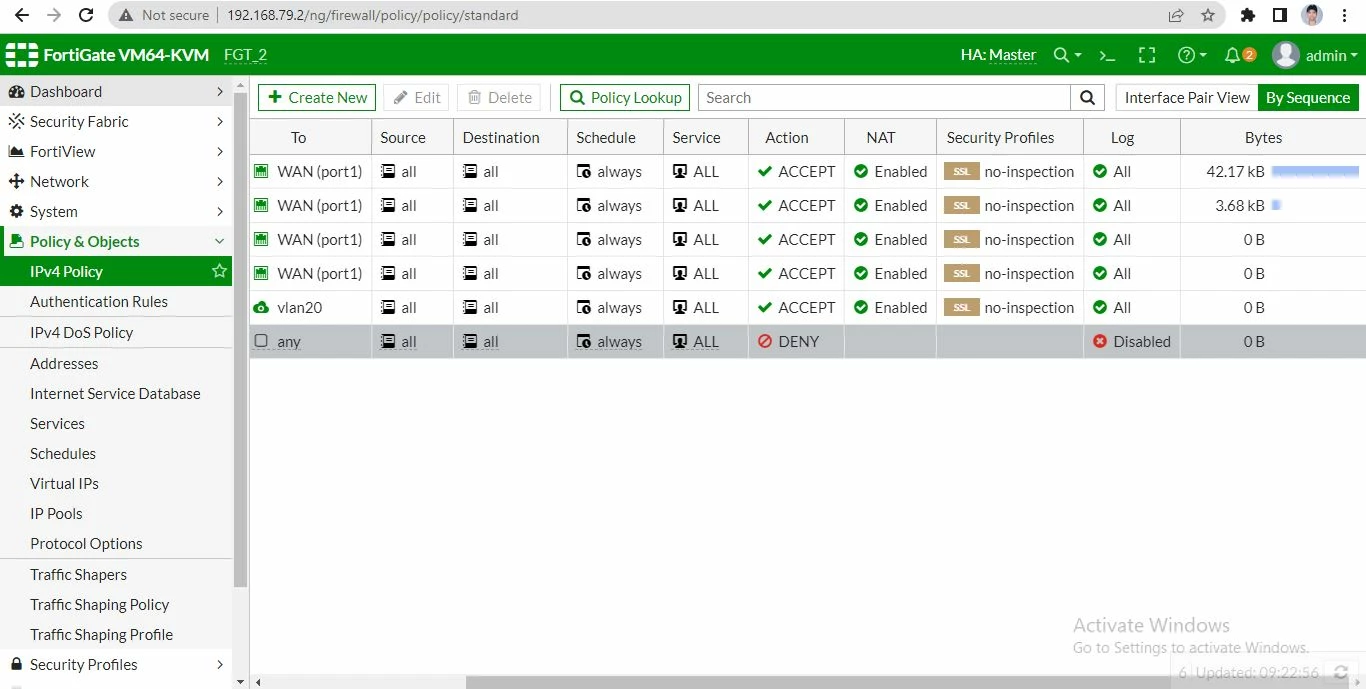Click into the policy Search field
Viewport: 1366px width, 689px height.
(884, 97)
